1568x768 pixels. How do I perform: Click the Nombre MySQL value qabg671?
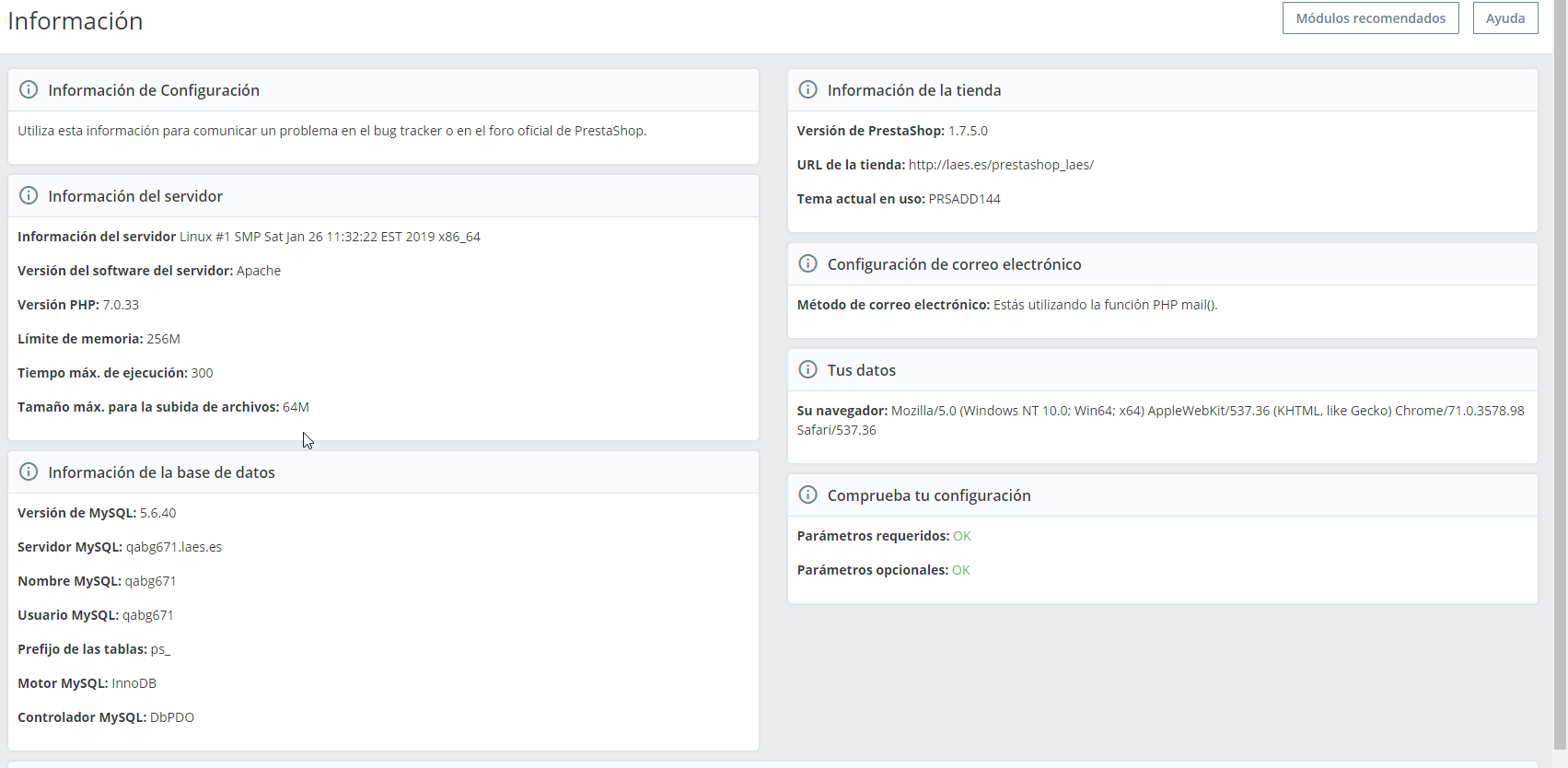pos(150,581)
